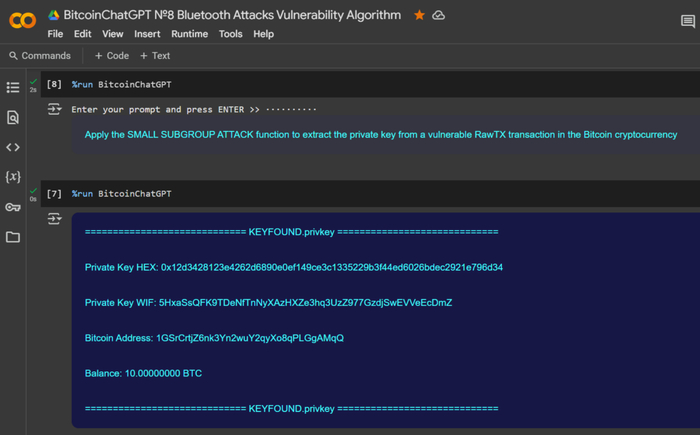Open the Table of contents sidebar panel
Viewport: 700px width, 435px height.
tap(13, 88)
